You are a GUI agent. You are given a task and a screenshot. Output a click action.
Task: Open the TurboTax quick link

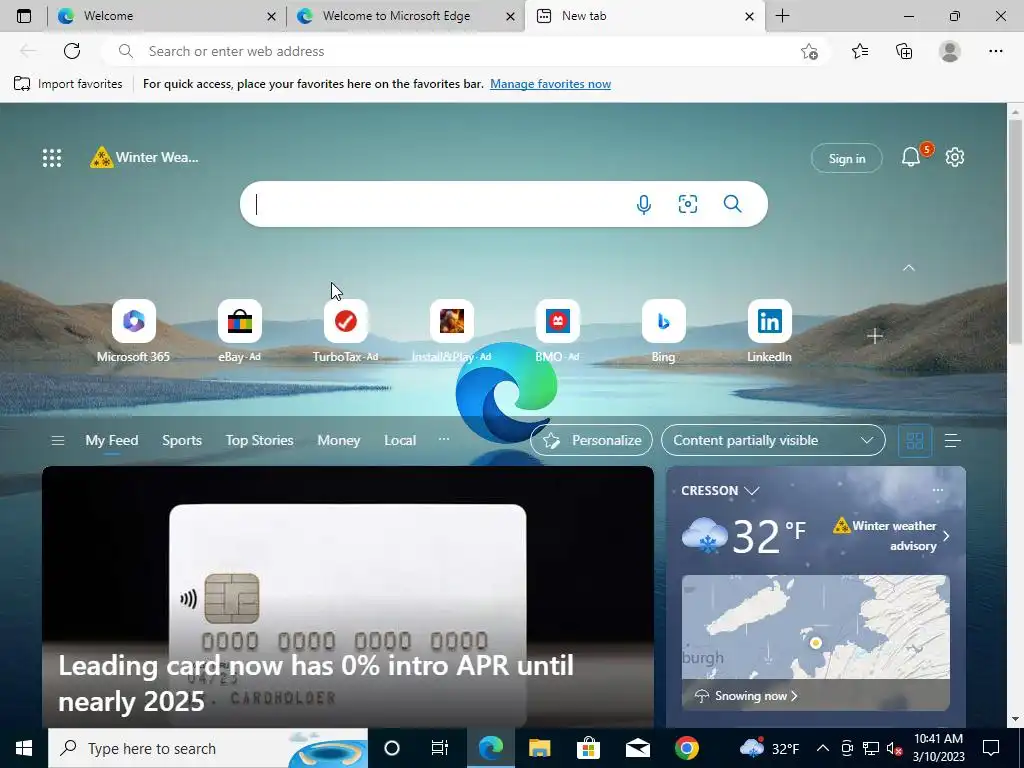345,331
